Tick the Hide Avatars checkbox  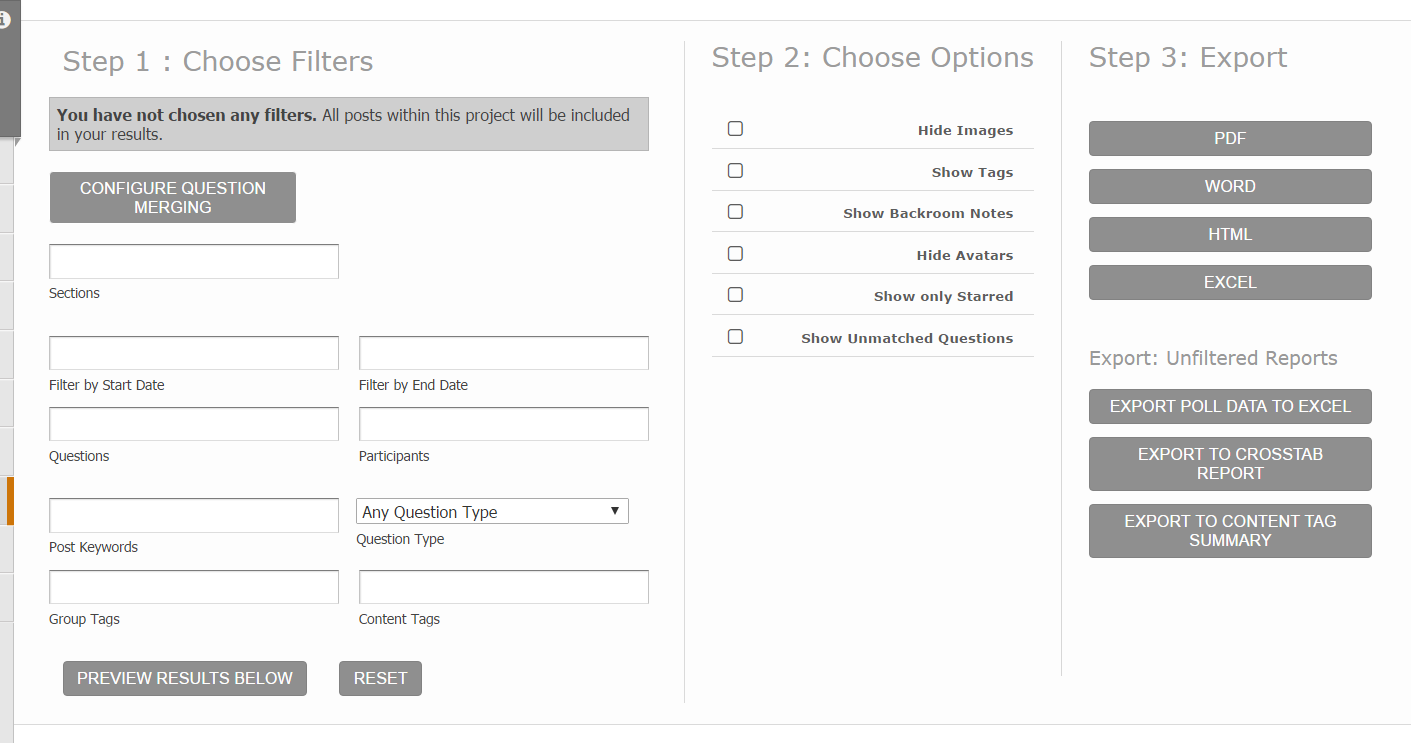(735, 254)
